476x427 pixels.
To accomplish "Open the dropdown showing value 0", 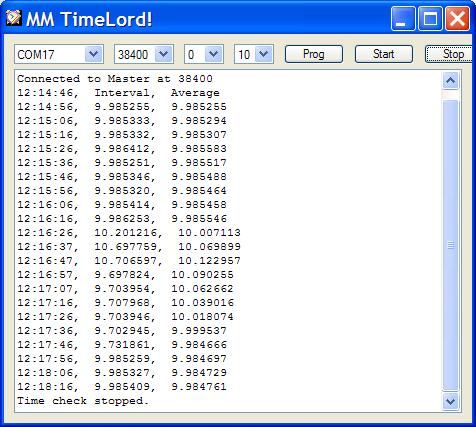I will 213,54.
